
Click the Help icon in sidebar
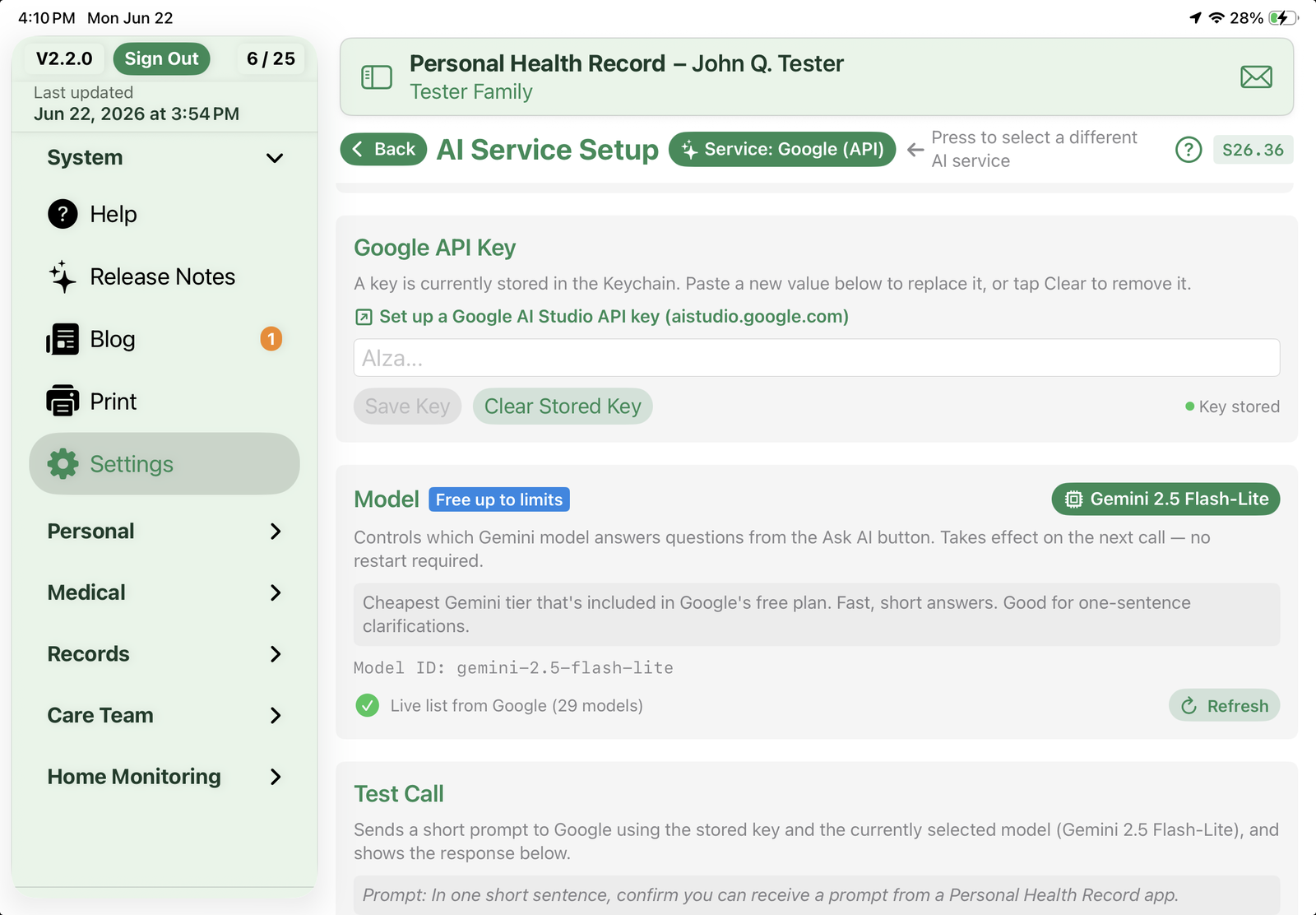point(63,214)
